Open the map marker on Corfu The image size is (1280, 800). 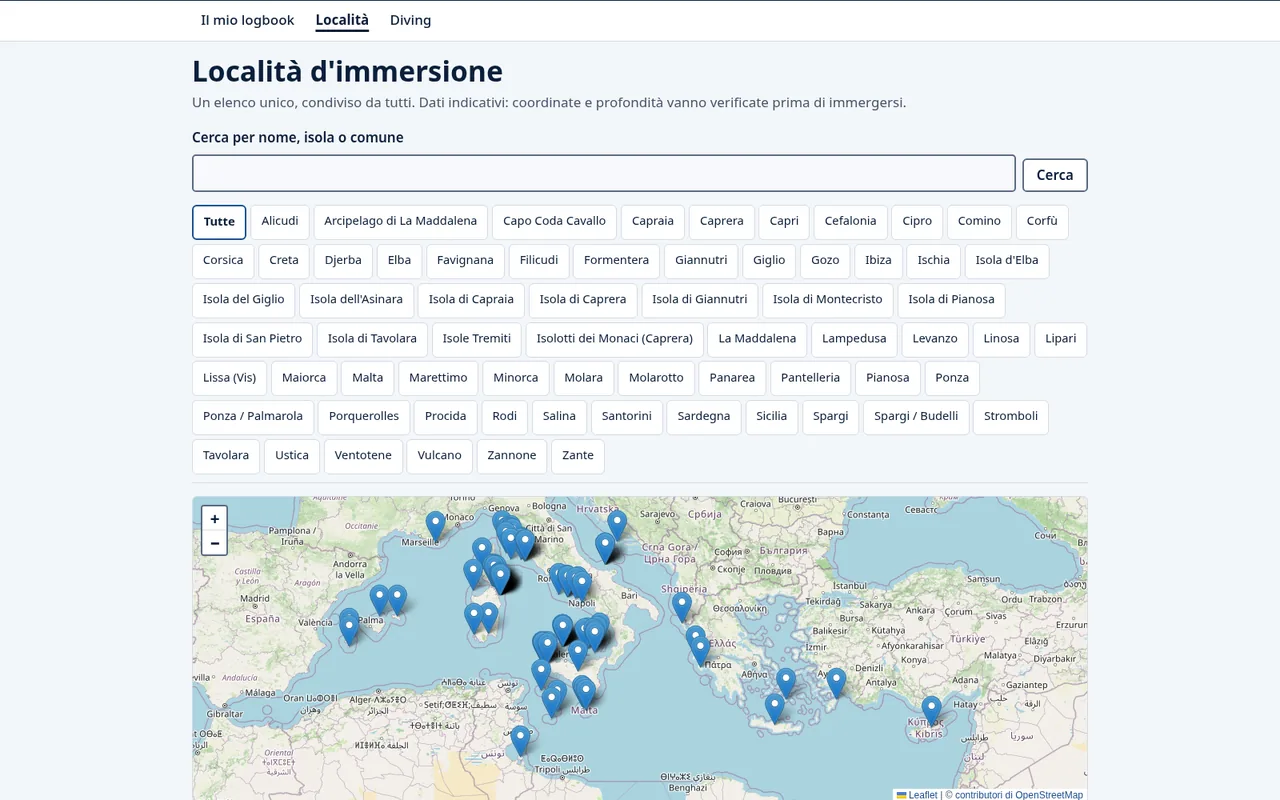tap(682, 606)
